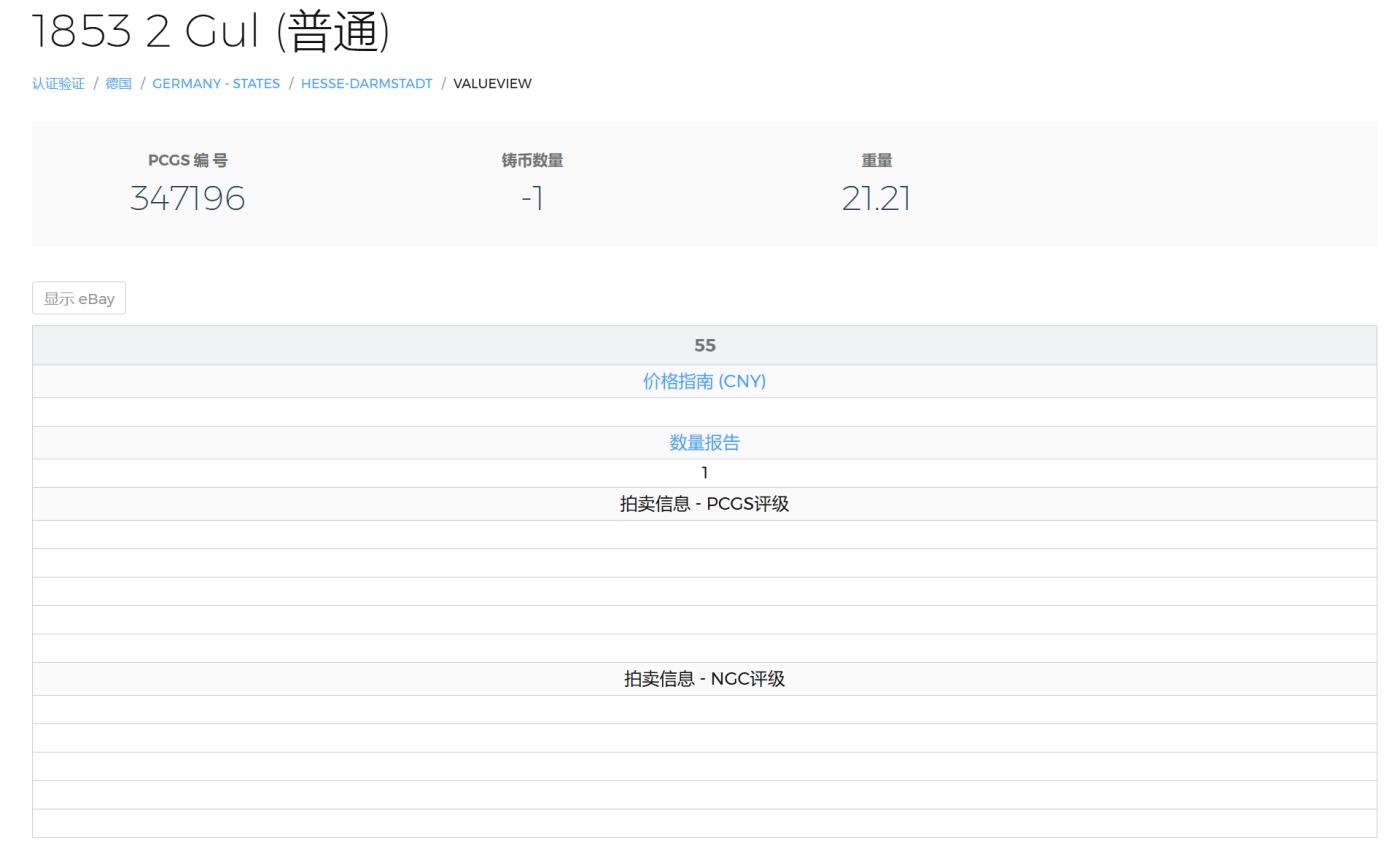1400x851 pixels.
Task: Click the PCGS 编号 label
Action: (x=187, y=160)
